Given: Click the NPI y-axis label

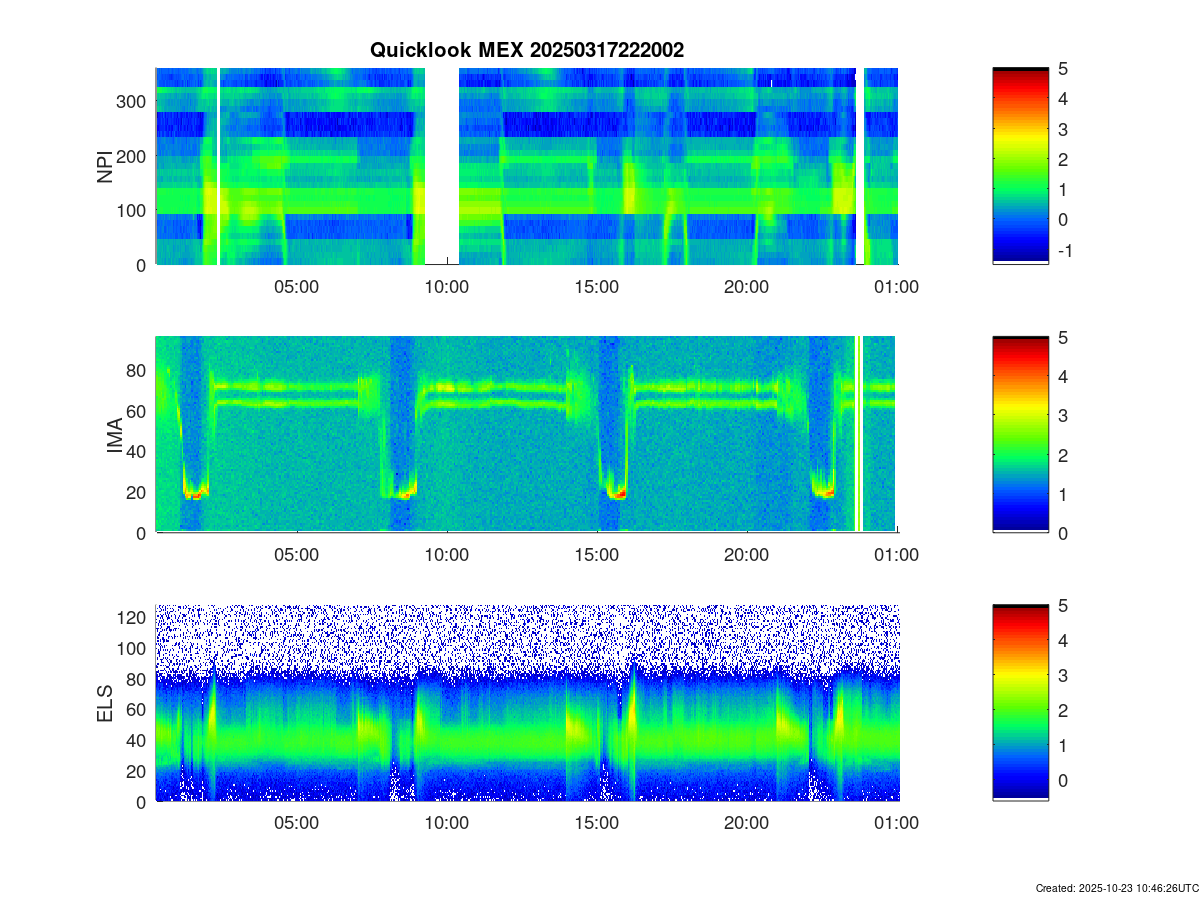Looking at the screenshot, I should (105, 166).
